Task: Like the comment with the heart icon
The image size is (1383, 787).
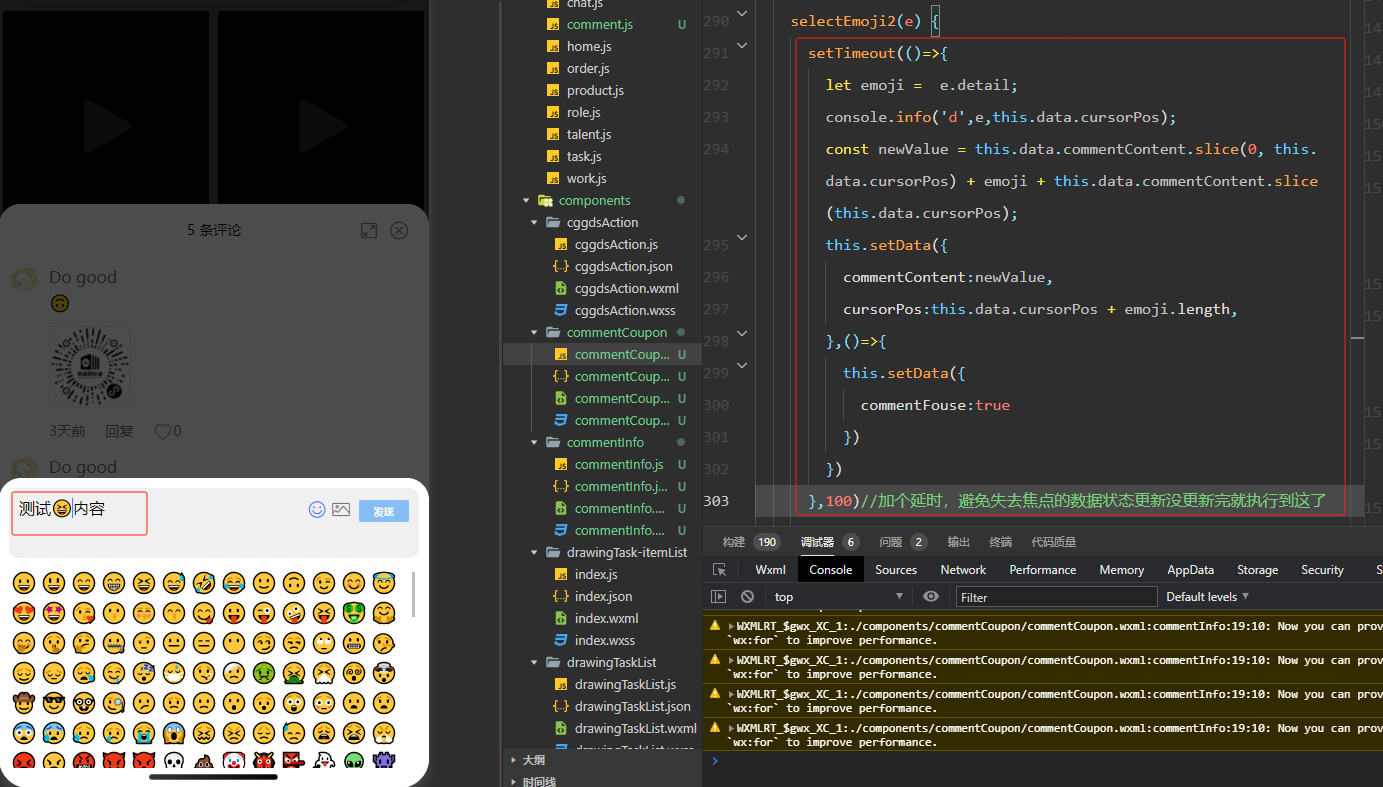Action: click(163, 431)
